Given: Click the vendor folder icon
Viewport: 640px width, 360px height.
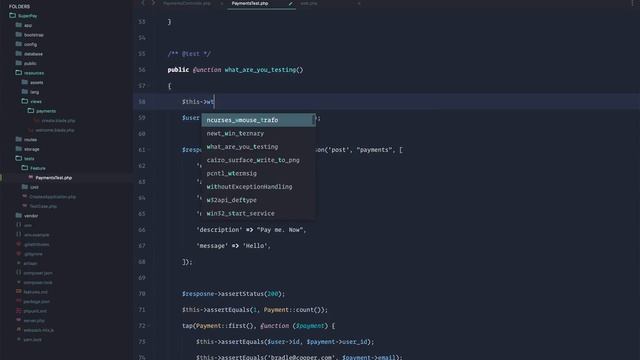Looking at the screenshot, I should pyautogui.click(x=19, y=216).
